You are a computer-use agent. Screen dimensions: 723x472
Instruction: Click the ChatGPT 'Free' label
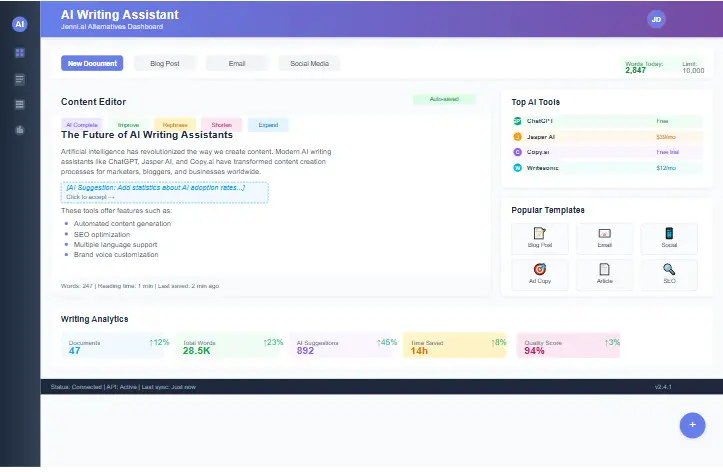(662, 121)
